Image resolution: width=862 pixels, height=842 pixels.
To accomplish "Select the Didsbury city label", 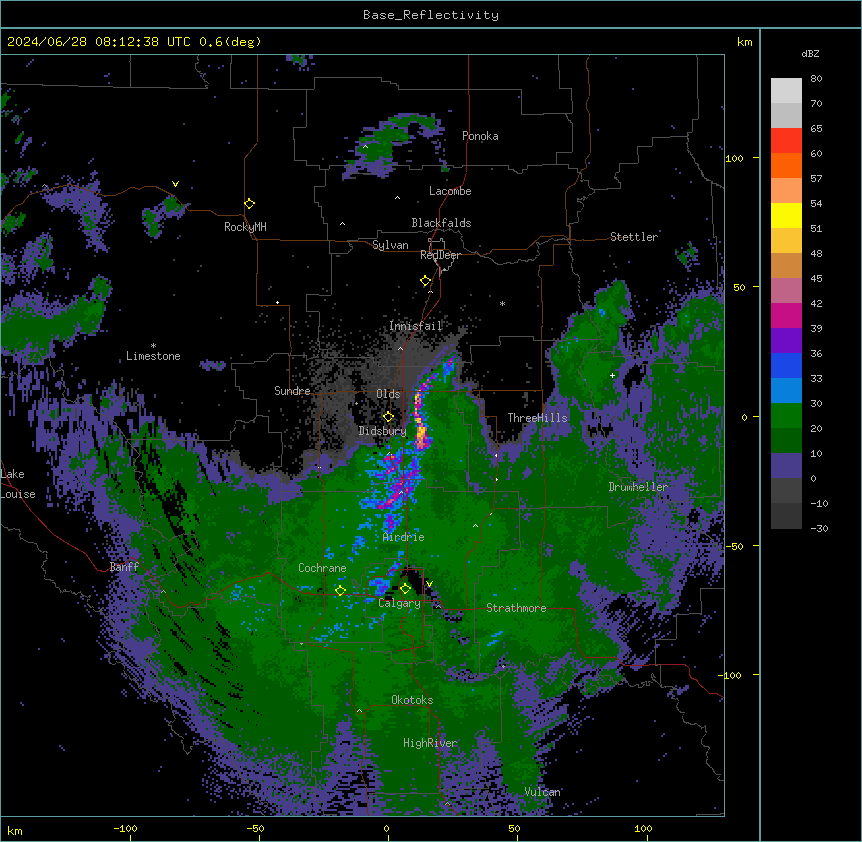I will pos(383,431).
